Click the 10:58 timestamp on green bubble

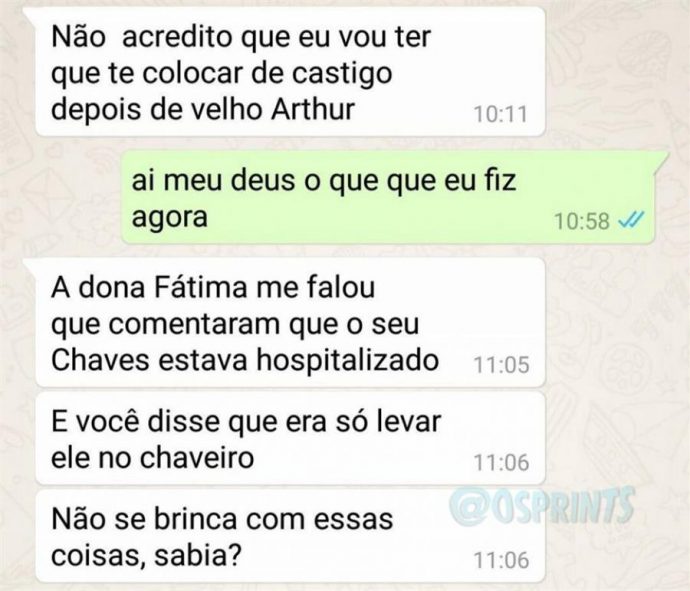(582, 221)
